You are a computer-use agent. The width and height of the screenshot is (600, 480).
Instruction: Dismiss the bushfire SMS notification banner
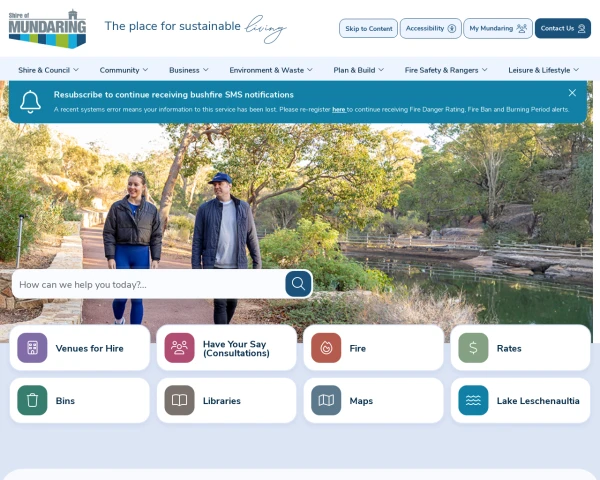[x=572, y=93]
